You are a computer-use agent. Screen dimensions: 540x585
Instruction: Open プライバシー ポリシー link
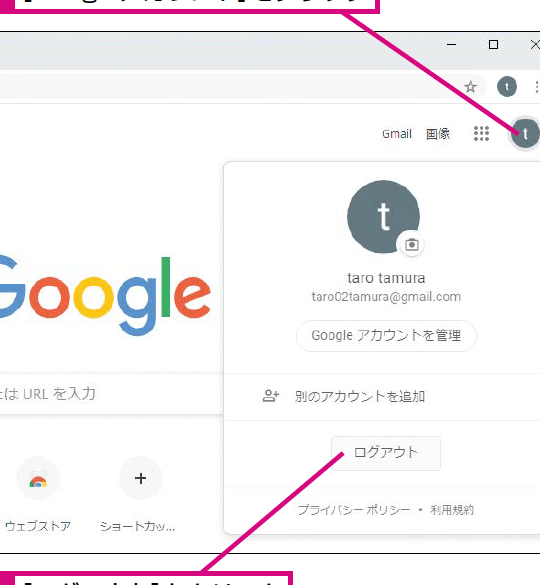353,510
